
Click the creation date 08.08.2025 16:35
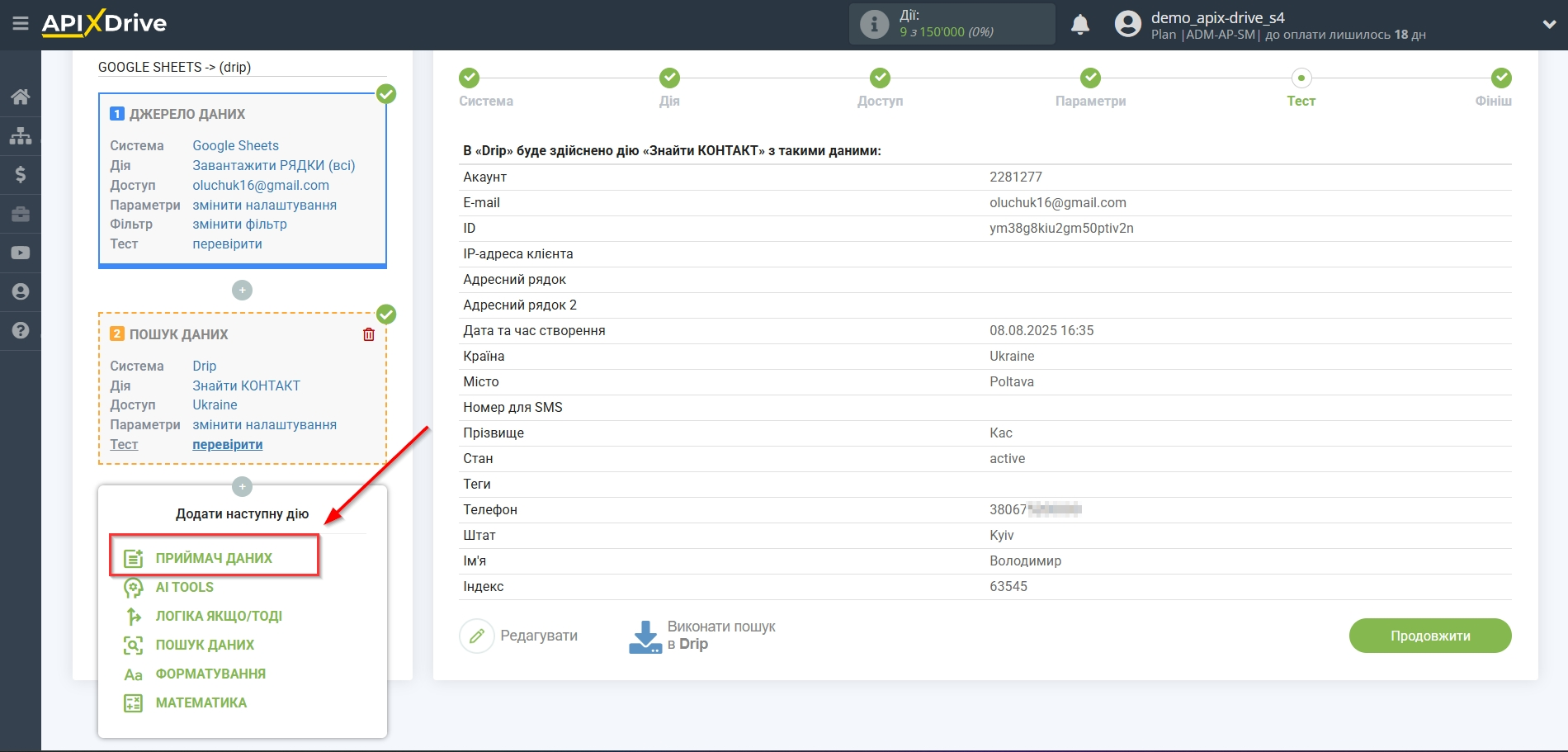(x=1041, y=330)
